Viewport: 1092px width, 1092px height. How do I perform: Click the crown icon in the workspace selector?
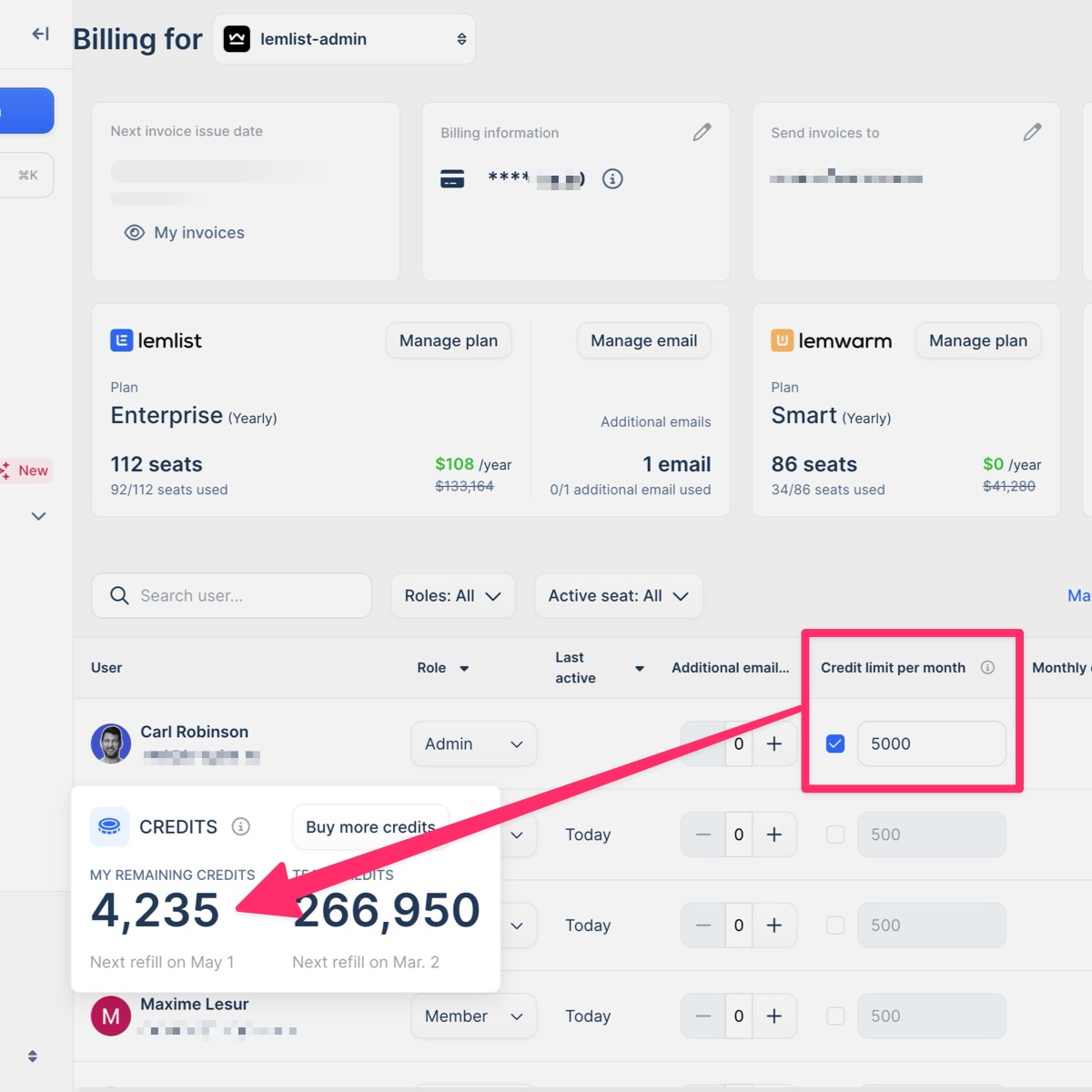[x=236, y=38]
